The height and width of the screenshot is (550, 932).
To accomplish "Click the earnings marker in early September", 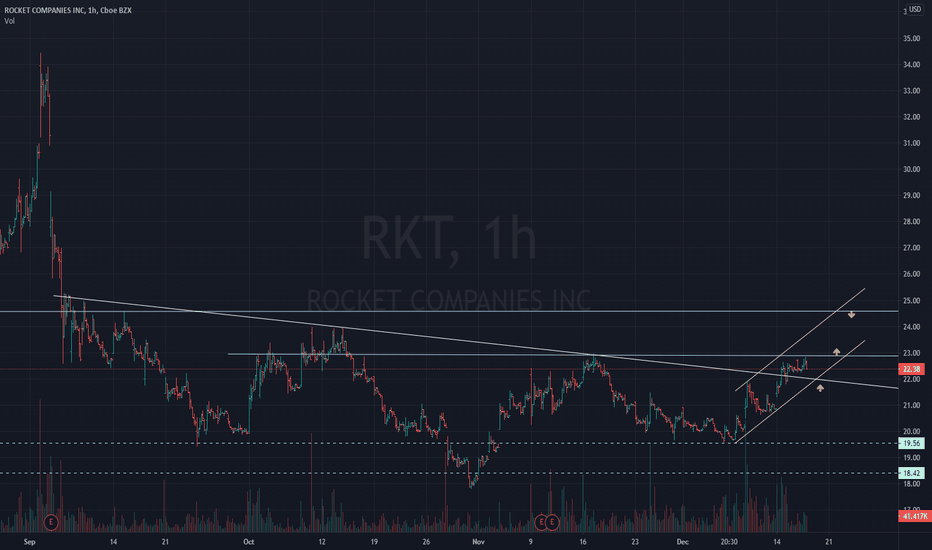I will click(x=51, y=523).
